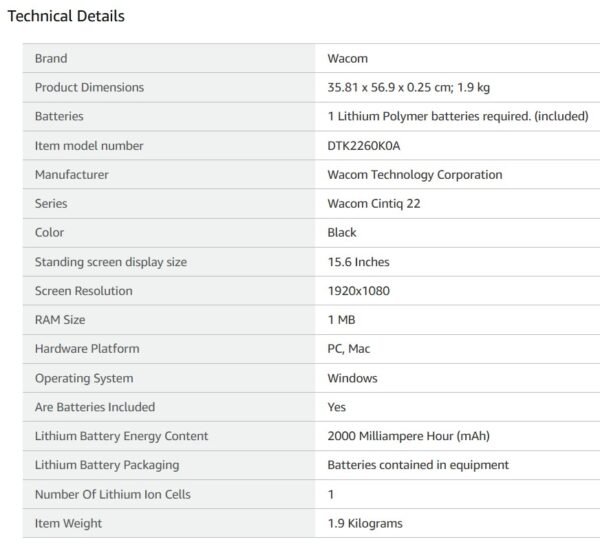Select the DTK2260K0A model value
The height and width of the screenshot is (555, 600).
[364, 145]
